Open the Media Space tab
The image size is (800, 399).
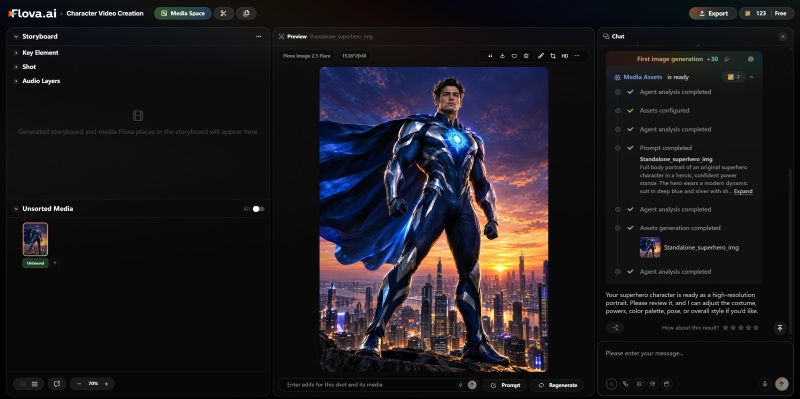tap(183, 14)
